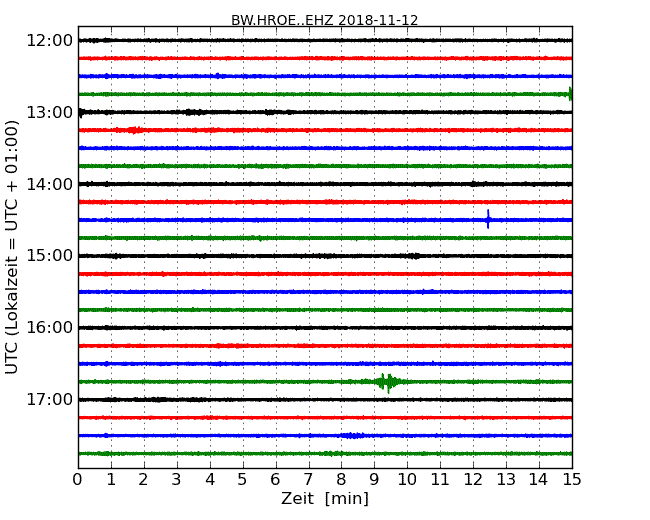Viewport: 650px width, 520px height.
Task: Click the x-axis tick label 0
Action: tap(78, 479)
